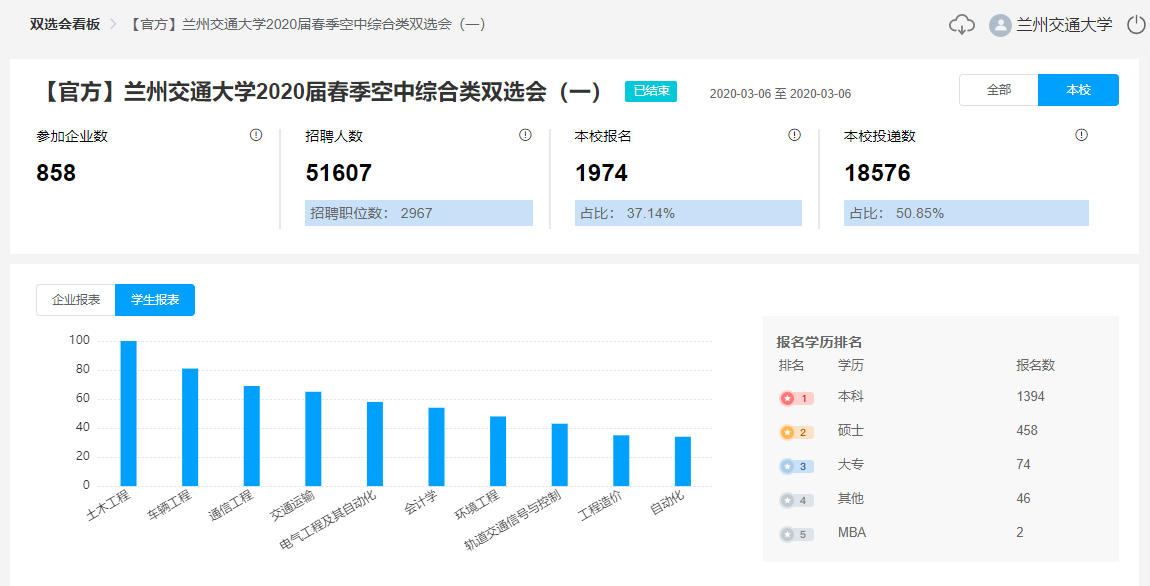Viewport: 1150px width, 586px height.
Task: Open the 企业报表 tab
Action: (x=76, y=300)
